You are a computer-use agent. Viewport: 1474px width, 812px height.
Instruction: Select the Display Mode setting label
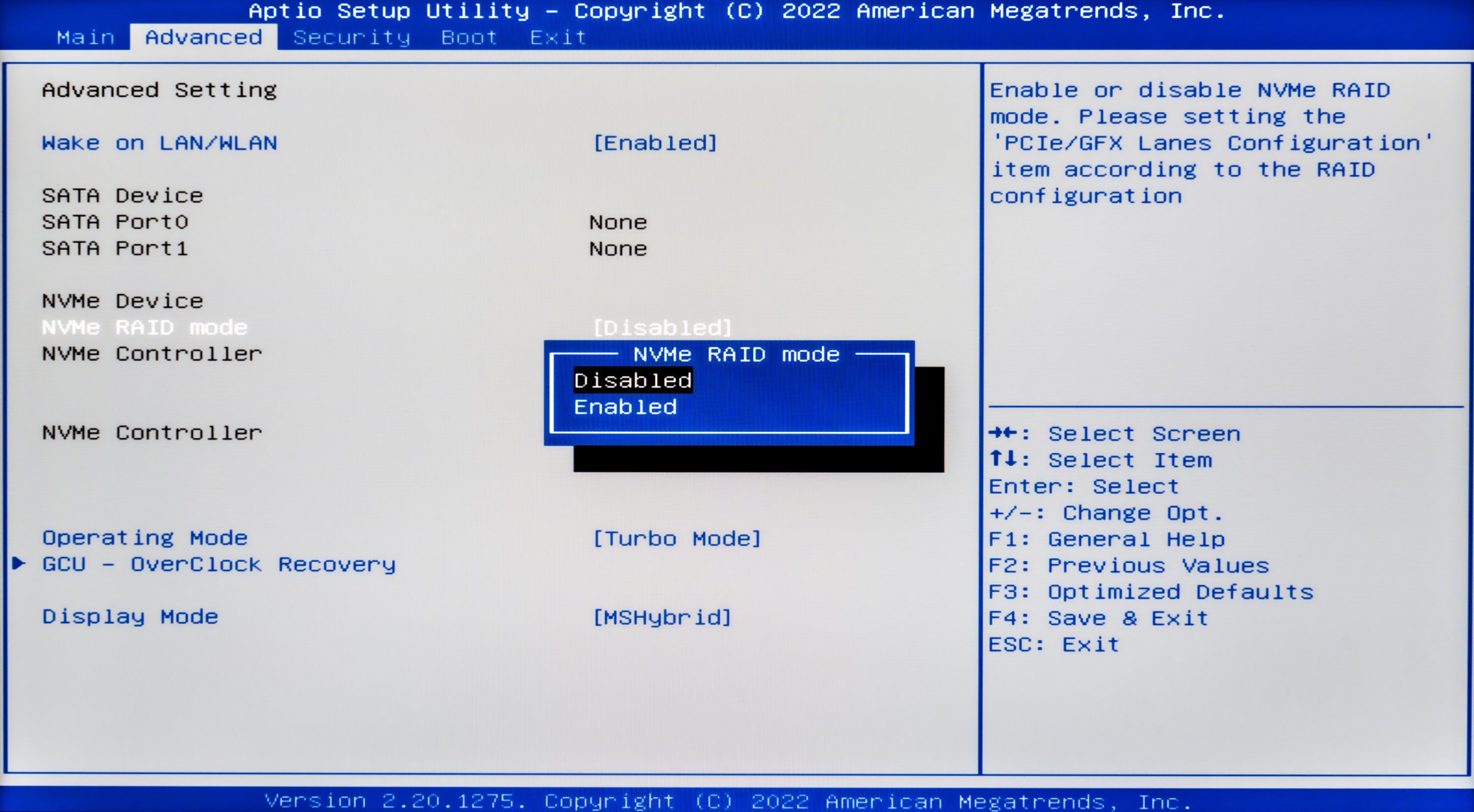(x=131, y=617)
